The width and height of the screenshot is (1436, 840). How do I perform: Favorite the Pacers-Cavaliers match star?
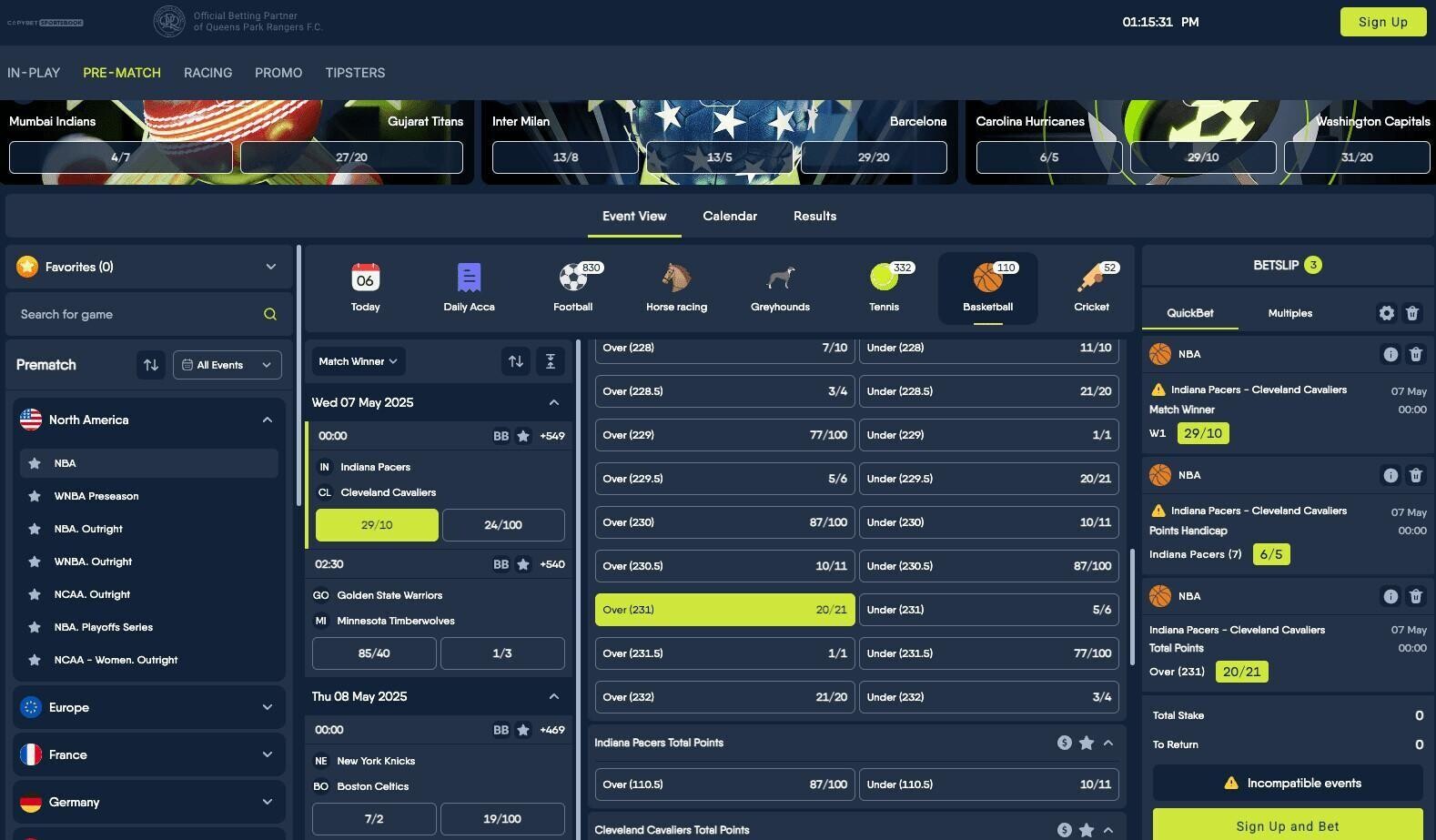click(x=523, y=436)
